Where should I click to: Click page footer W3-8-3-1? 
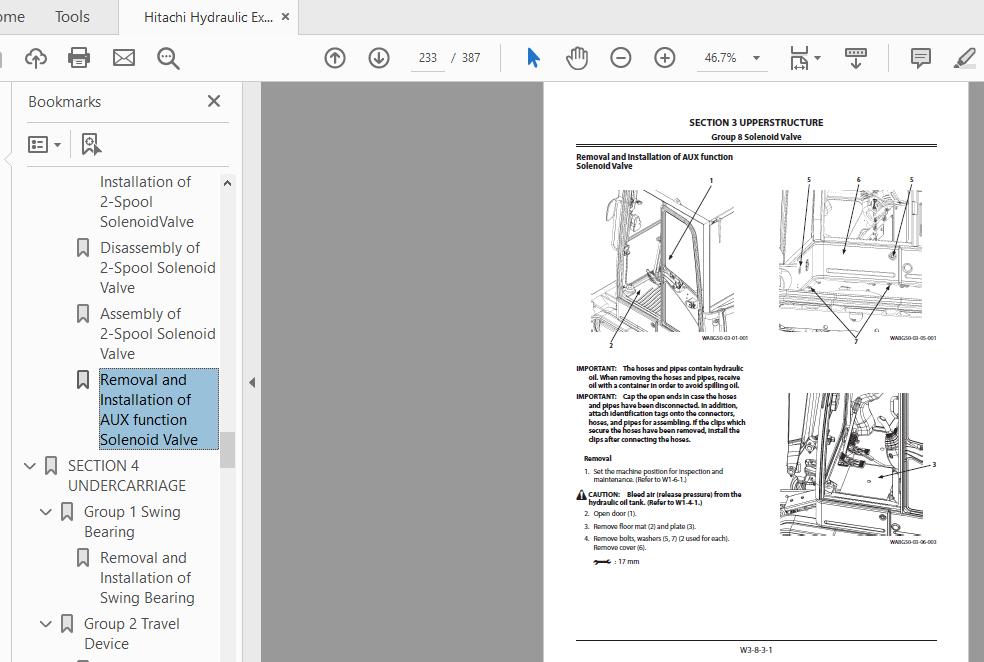click(x=756, y=650)
